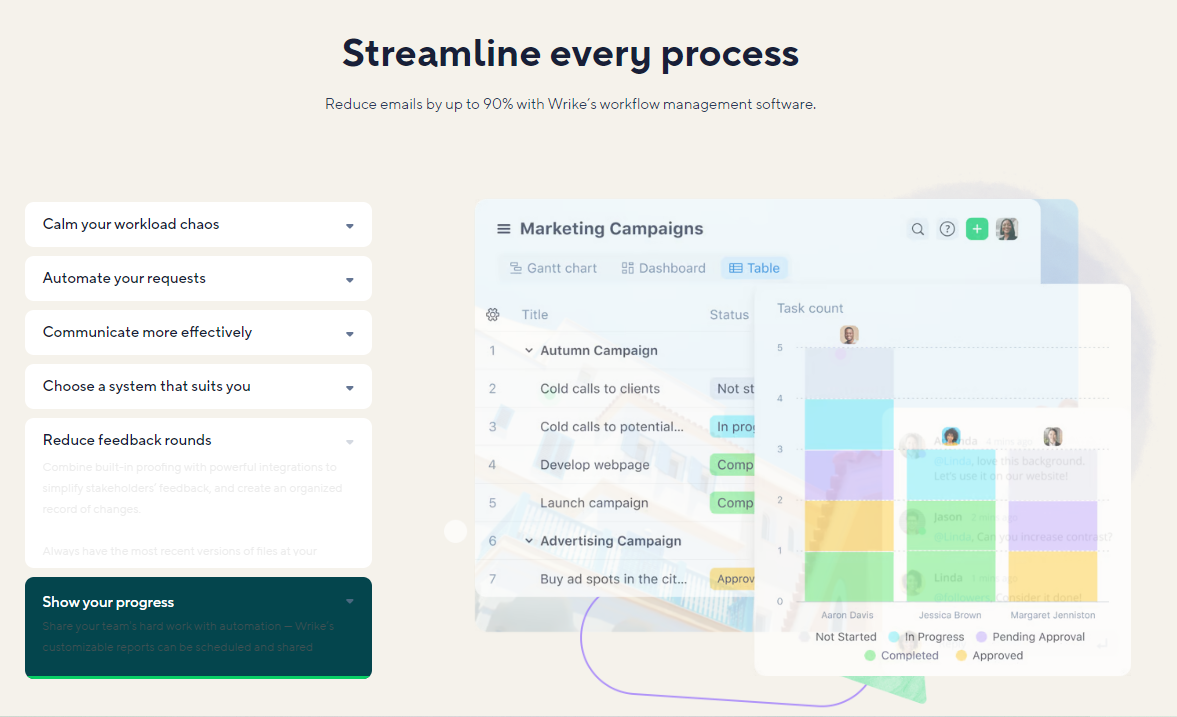Collapse the Autumn Campaign row chevron

pos(528,351)
